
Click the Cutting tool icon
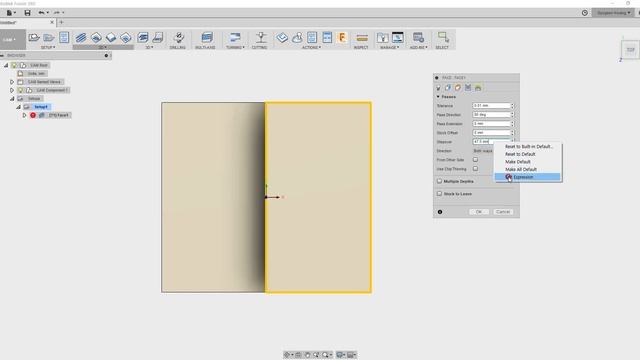[261, 38]
